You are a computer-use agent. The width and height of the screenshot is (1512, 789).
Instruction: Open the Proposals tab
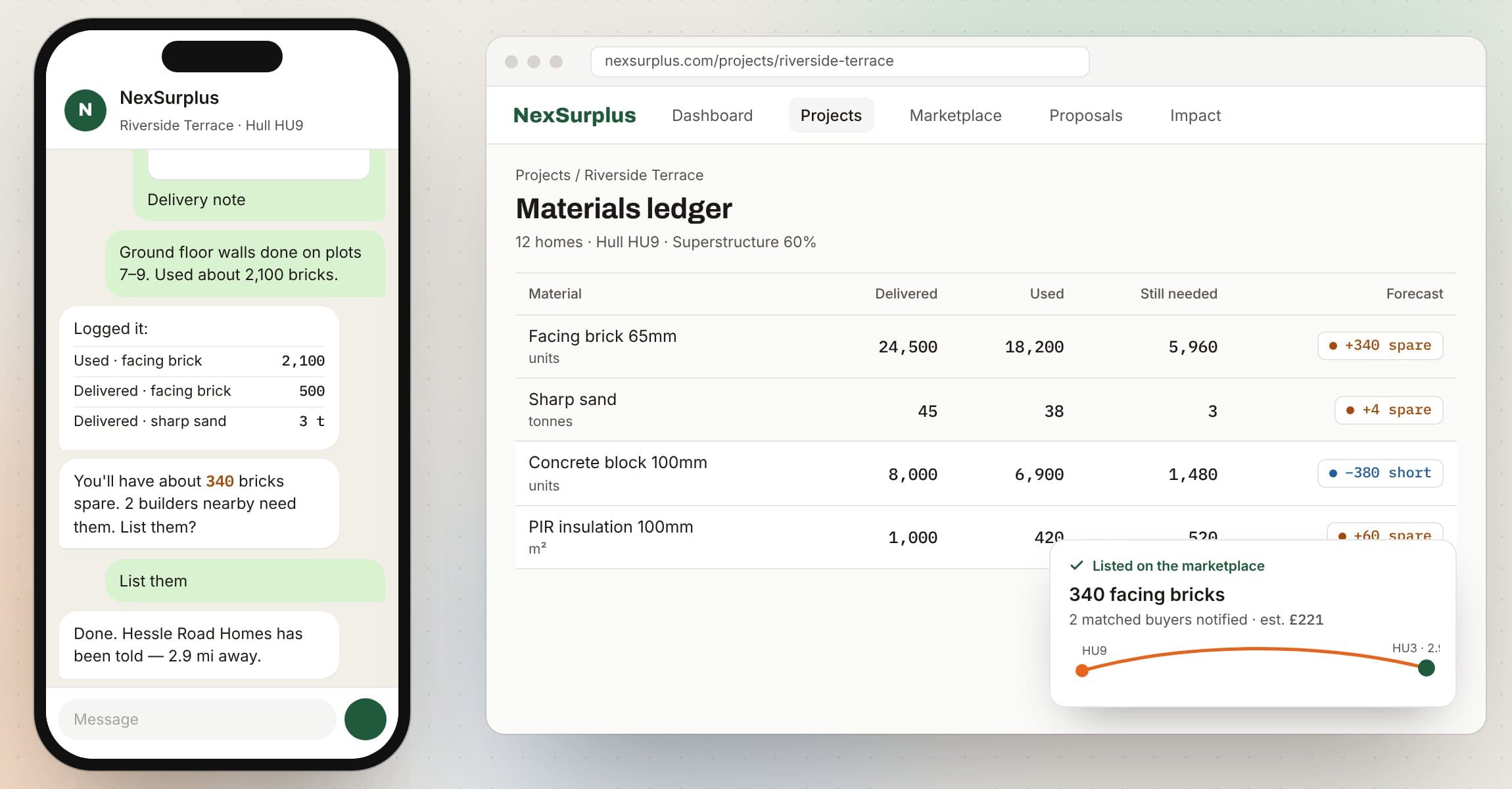point(1085,115)
